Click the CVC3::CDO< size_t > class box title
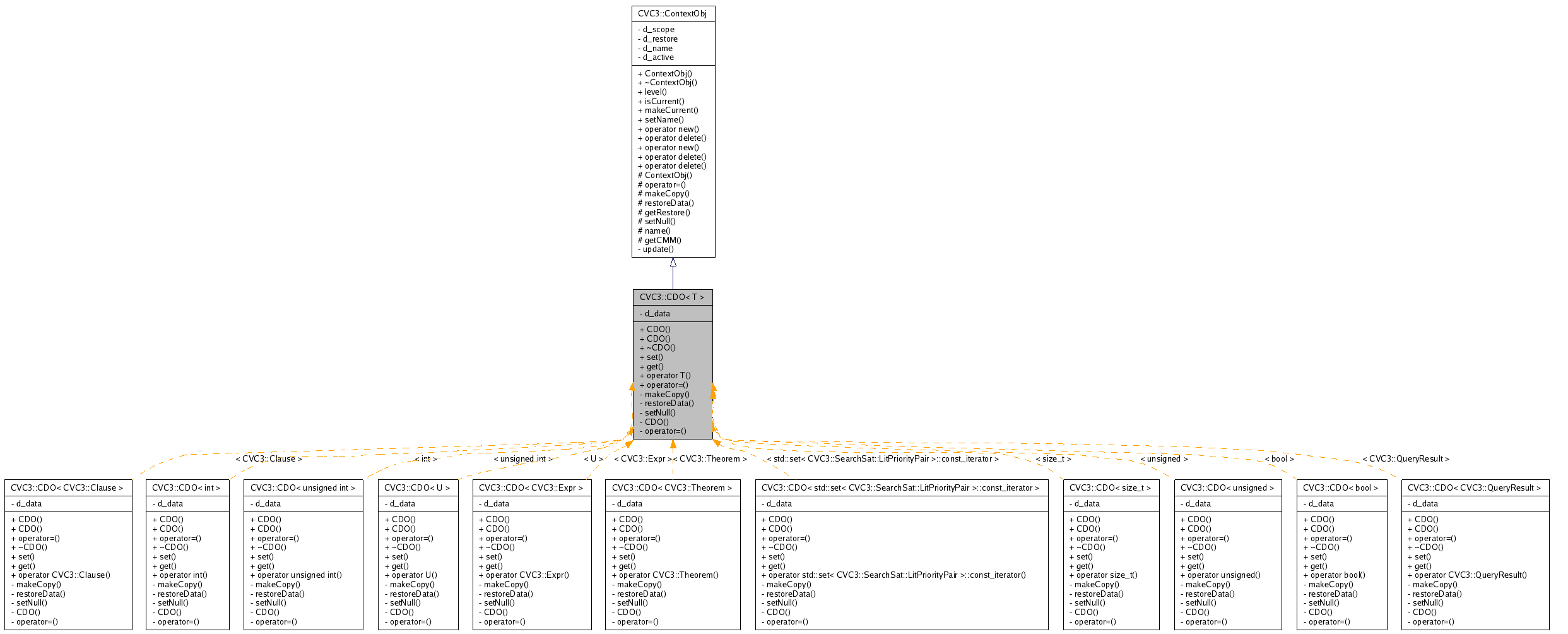 (x=1111, y=488)
